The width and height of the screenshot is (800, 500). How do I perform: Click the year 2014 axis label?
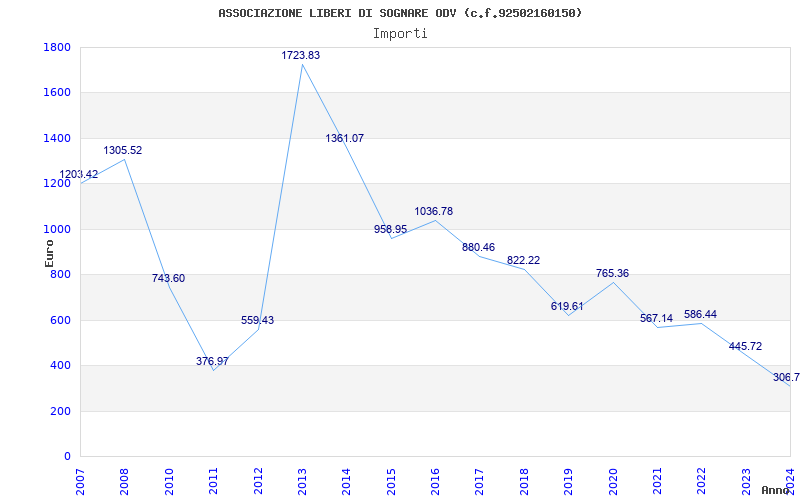tap(346, 482)
